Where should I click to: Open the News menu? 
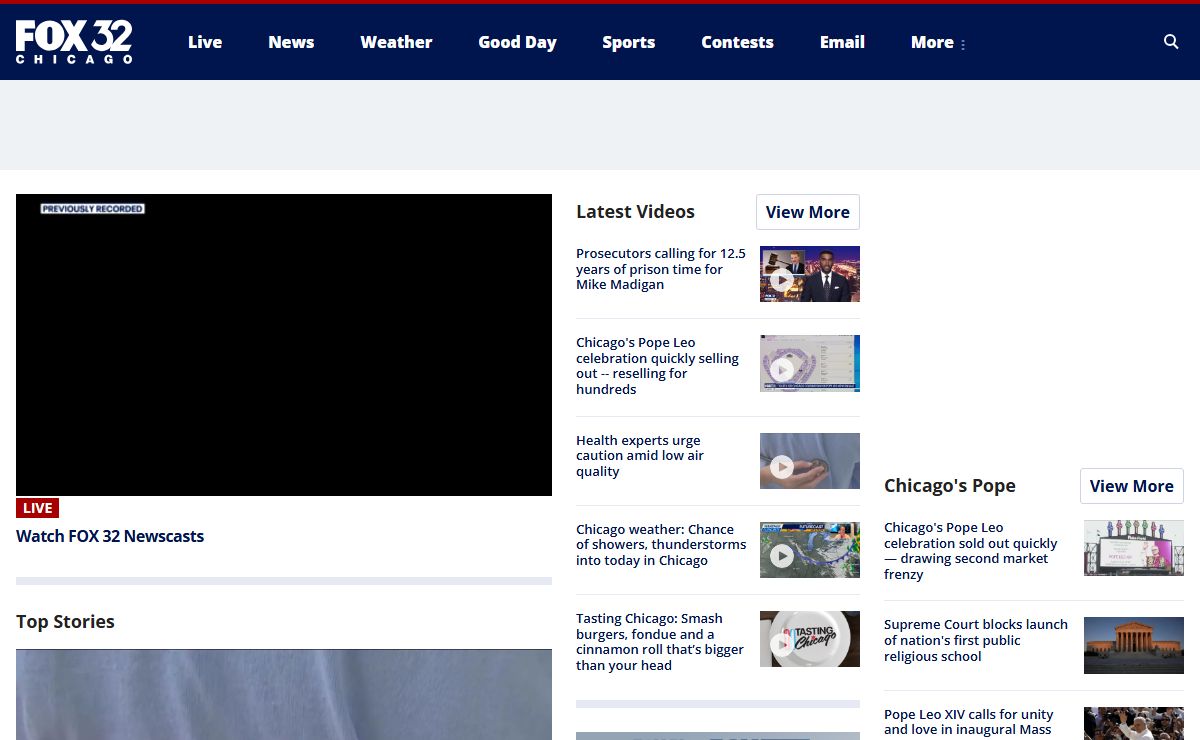click(x=291, y=42)
